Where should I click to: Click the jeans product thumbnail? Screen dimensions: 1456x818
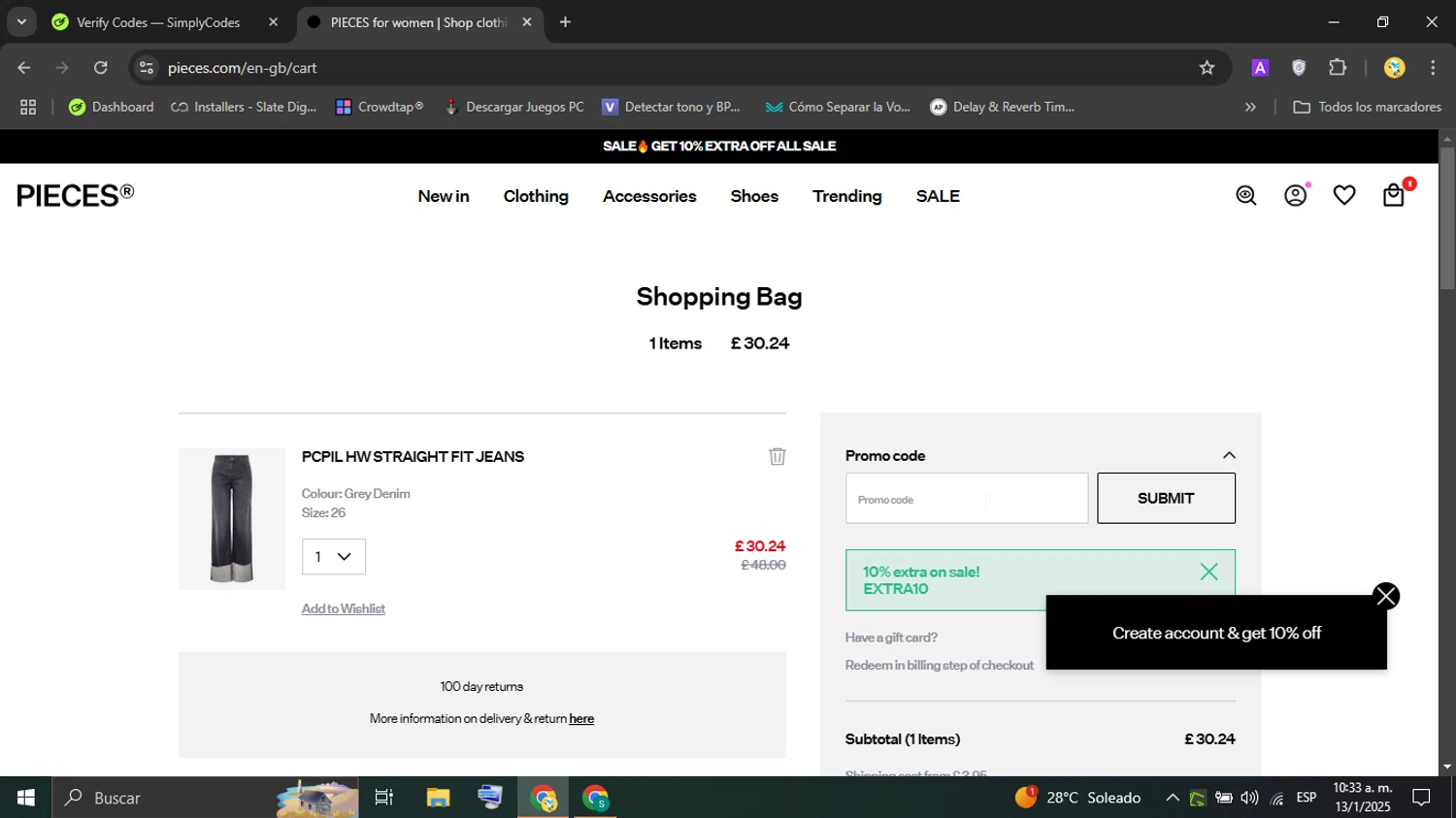[232, 519]
